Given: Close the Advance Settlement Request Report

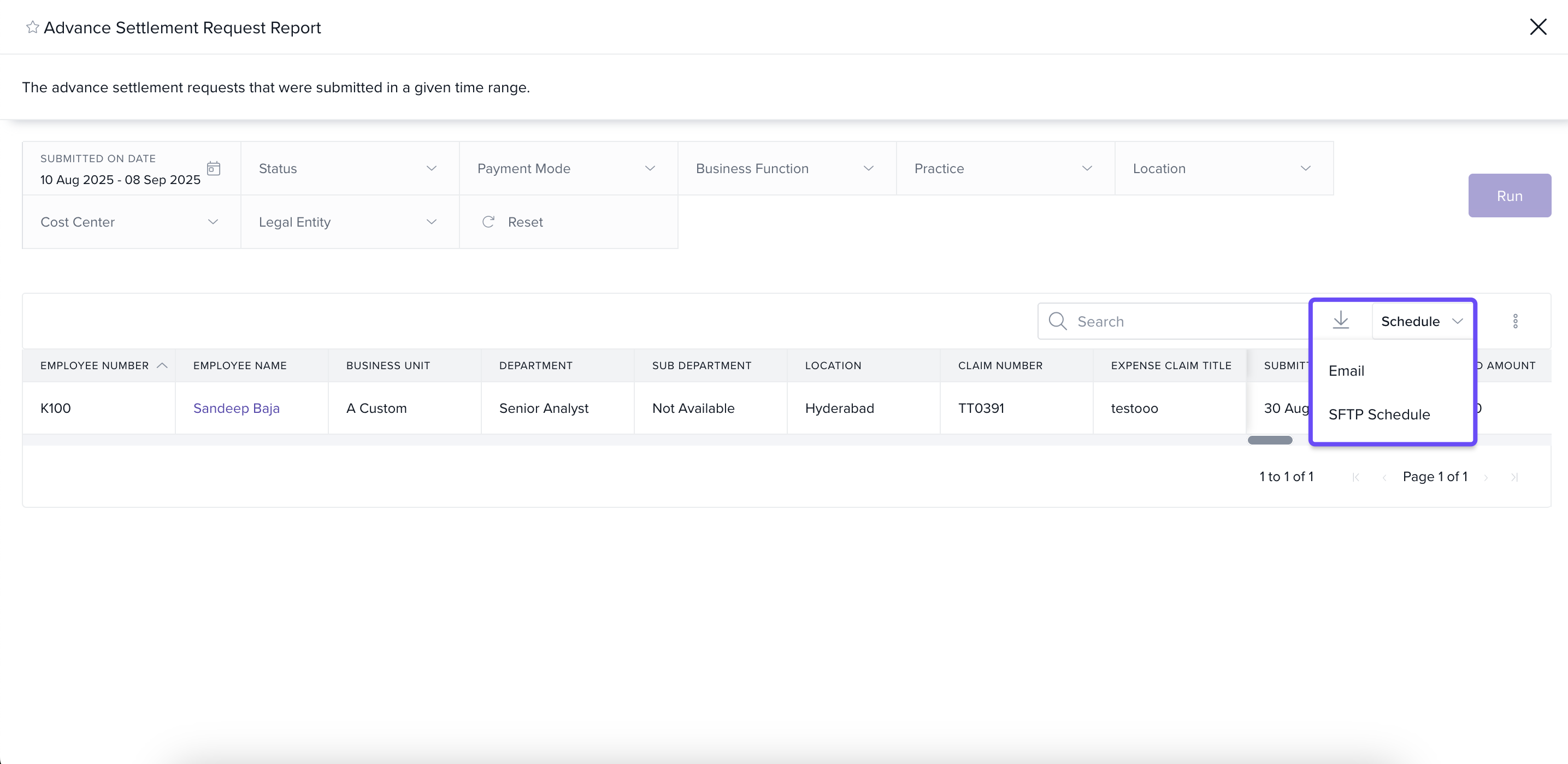Looking at the screenshot, I should click(1537, 27).
